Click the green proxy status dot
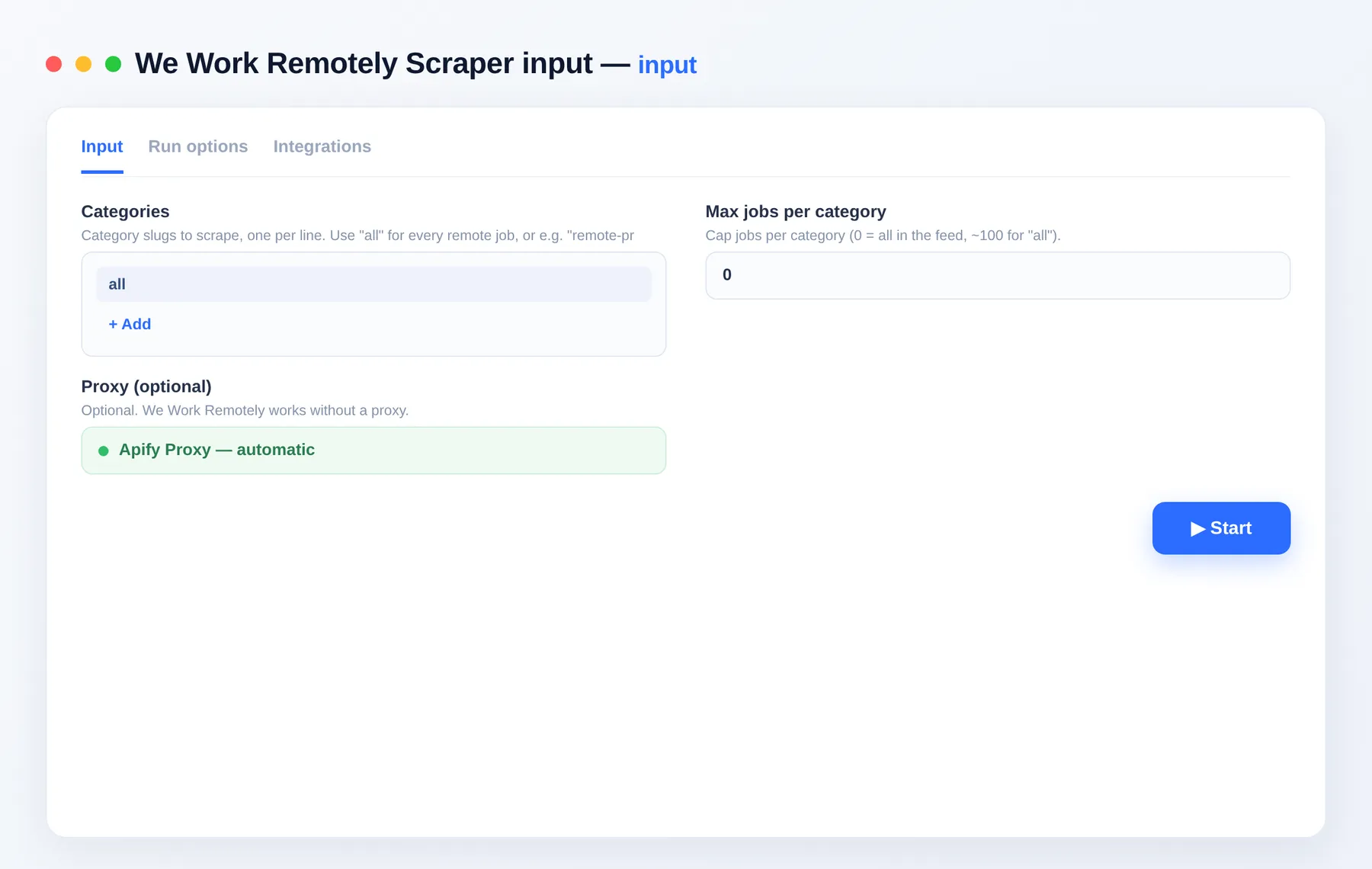This screenshot has height=869, width=1372. [x=104, y=451]
